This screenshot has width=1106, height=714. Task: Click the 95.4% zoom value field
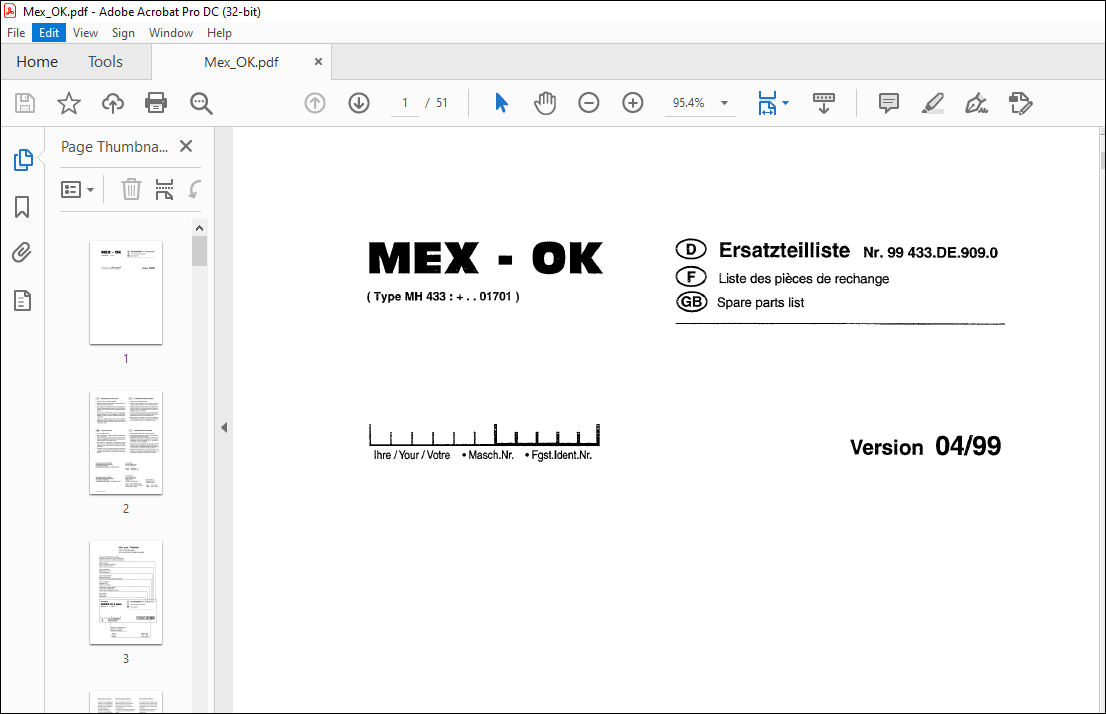pyautogui.click(x=689, y=103)
